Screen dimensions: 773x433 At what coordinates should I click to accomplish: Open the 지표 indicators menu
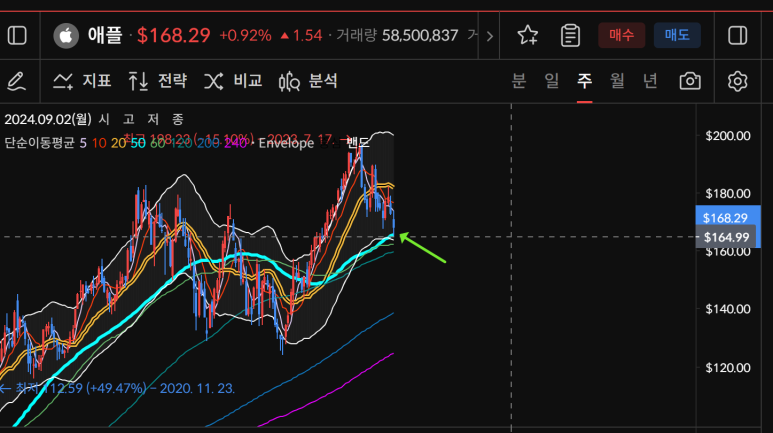[82, 81]
